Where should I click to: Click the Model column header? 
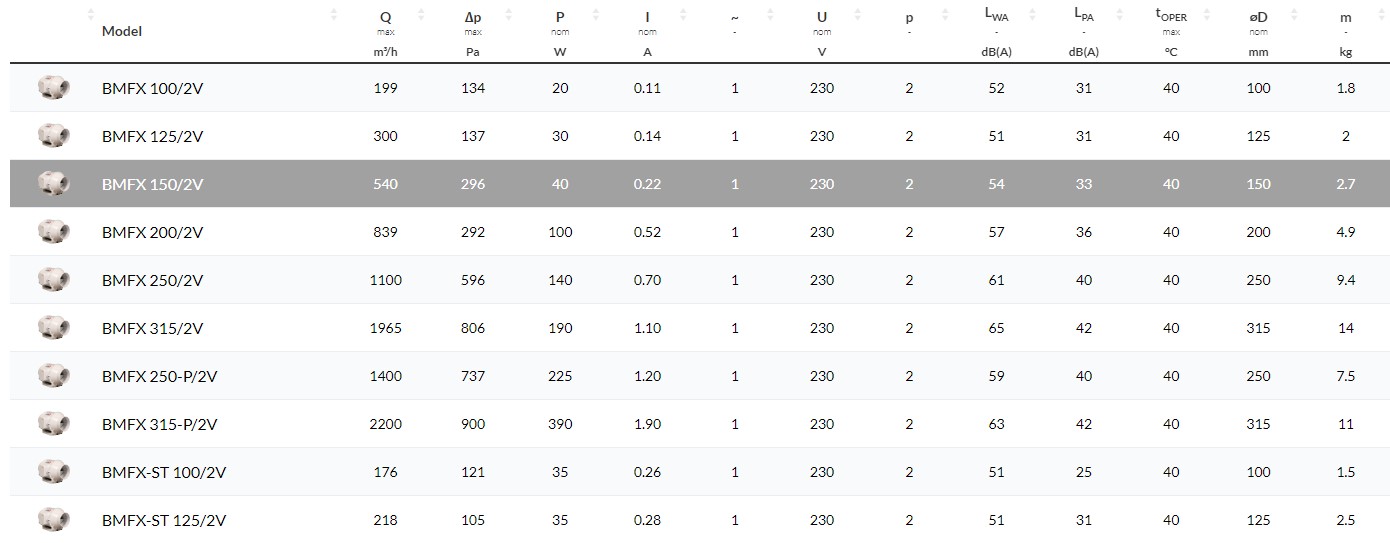(122, 31)
